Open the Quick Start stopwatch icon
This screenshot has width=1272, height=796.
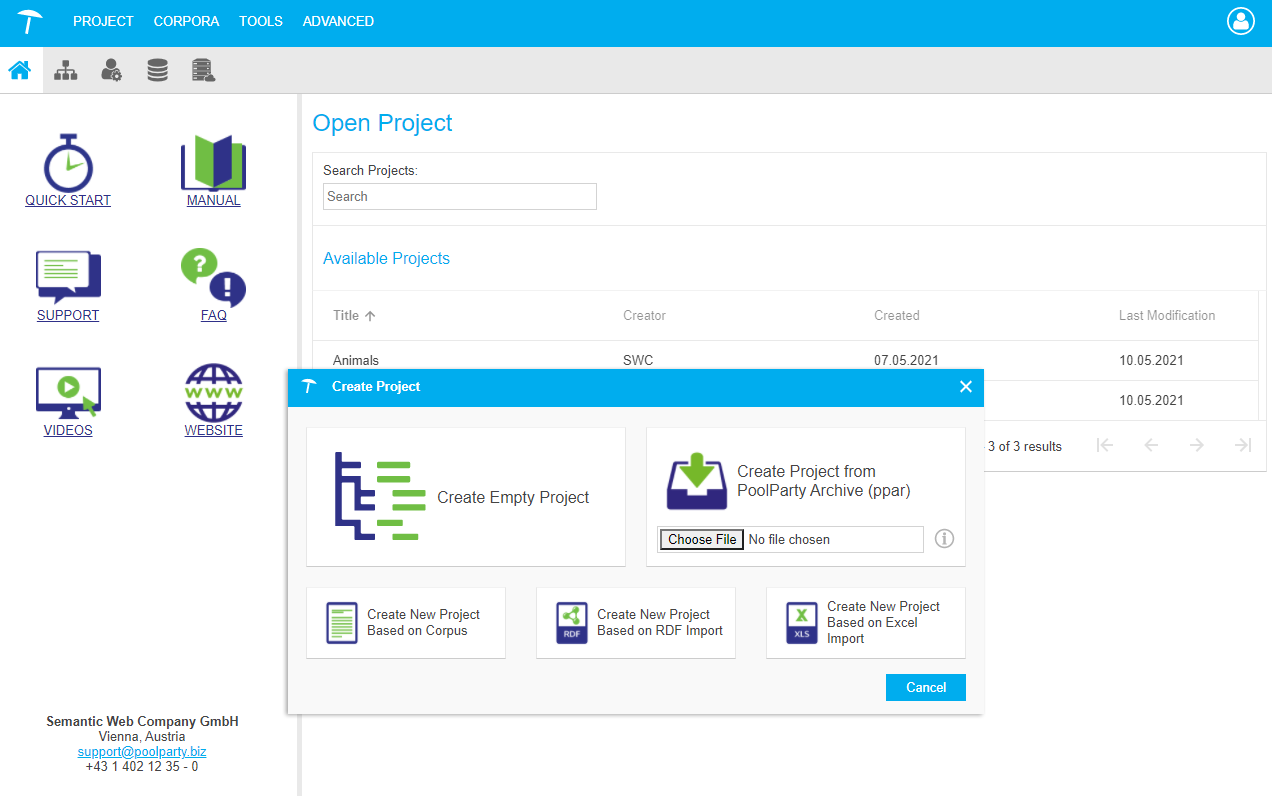pyautogui.click(x=68, y=164)
